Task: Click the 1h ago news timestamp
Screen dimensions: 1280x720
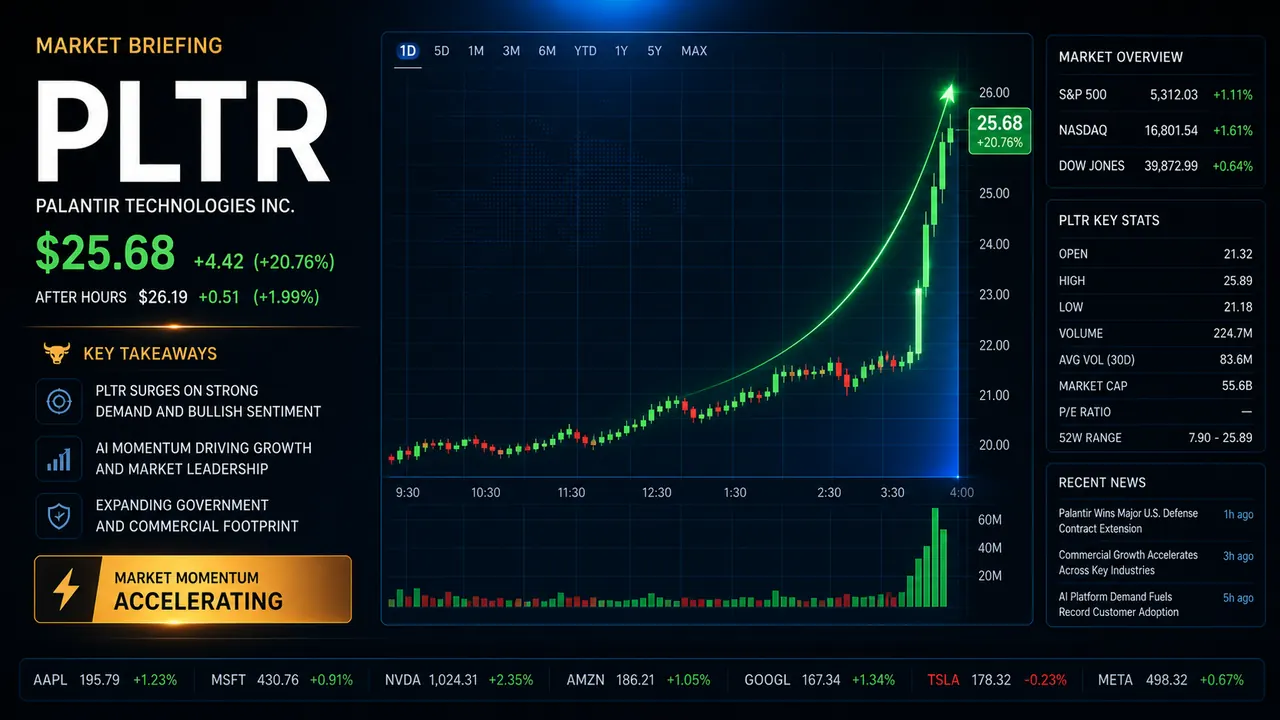Action: pos(1238,514)
